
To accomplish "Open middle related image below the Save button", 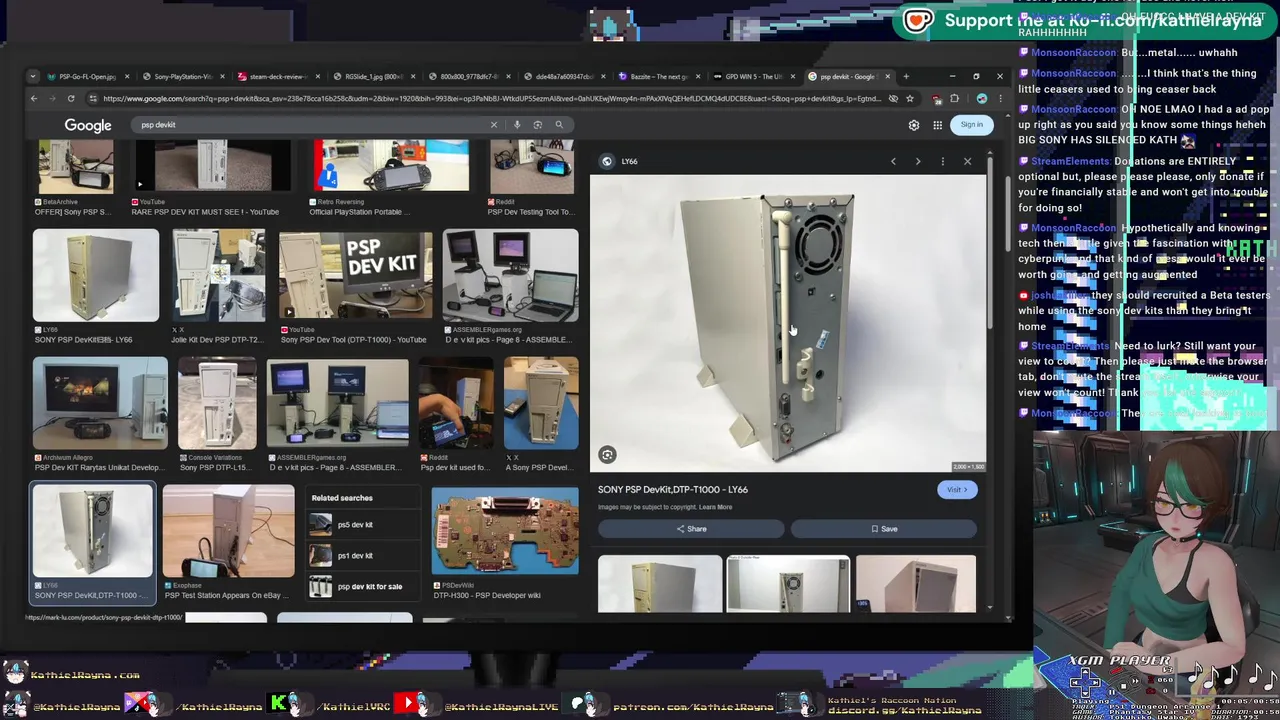I will (788, 583).
